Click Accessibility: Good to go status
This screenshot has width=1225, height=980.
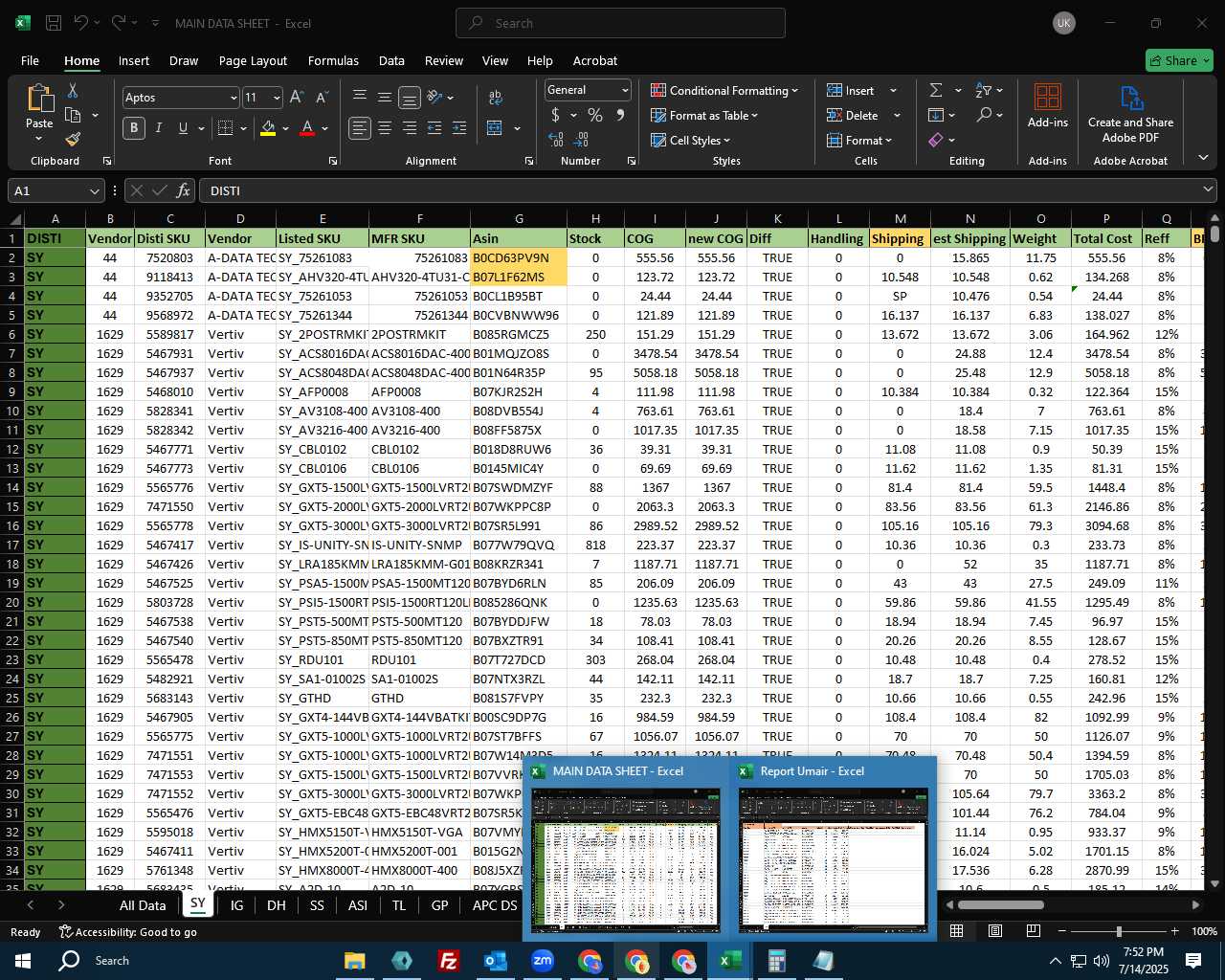(x=127, y=932)
